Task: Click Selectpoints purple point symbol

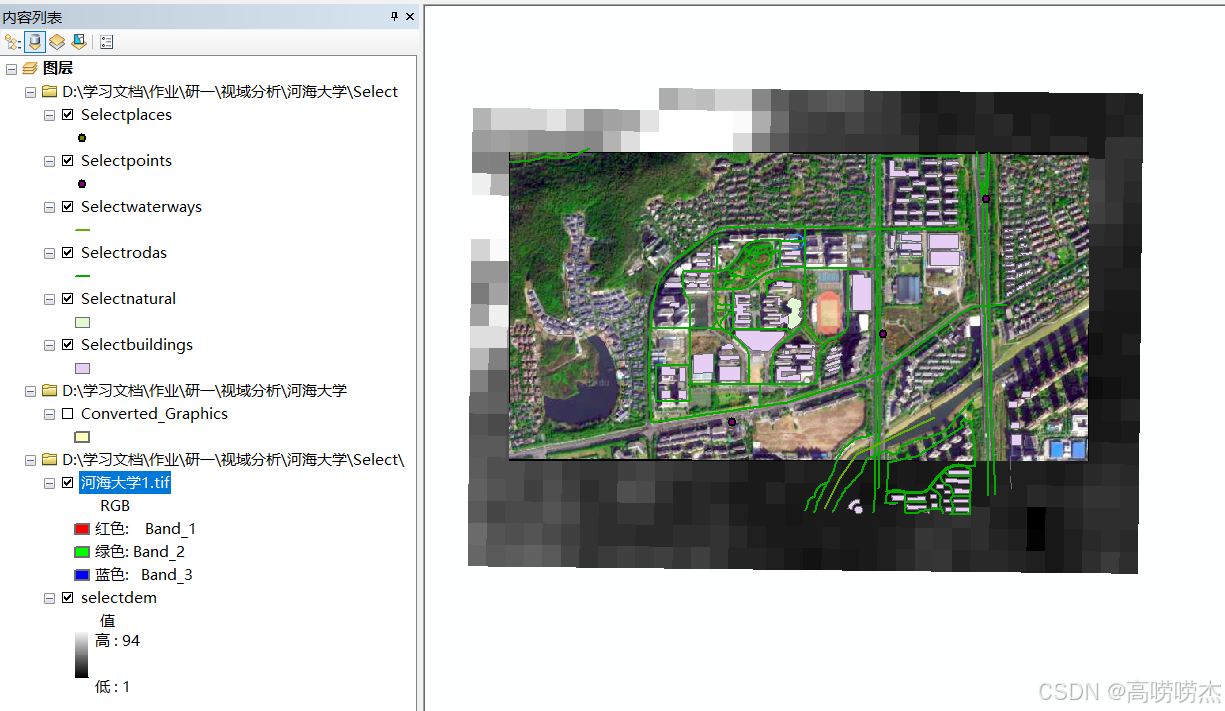Action: [82, 184]
